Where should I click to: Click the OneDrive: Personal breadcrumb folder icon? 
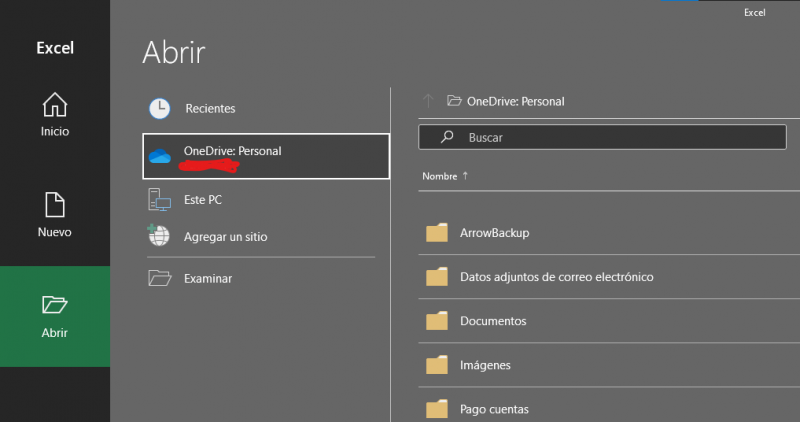pos(454,101)
